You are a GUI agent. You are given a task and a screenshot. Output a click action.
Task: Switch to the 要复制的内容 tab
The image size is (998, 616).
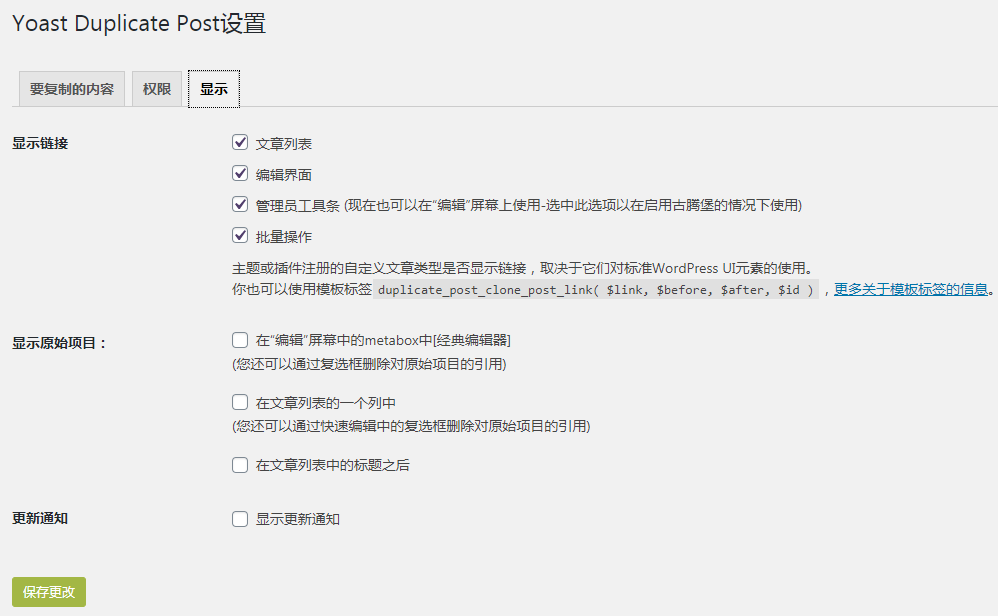point(71,88)
